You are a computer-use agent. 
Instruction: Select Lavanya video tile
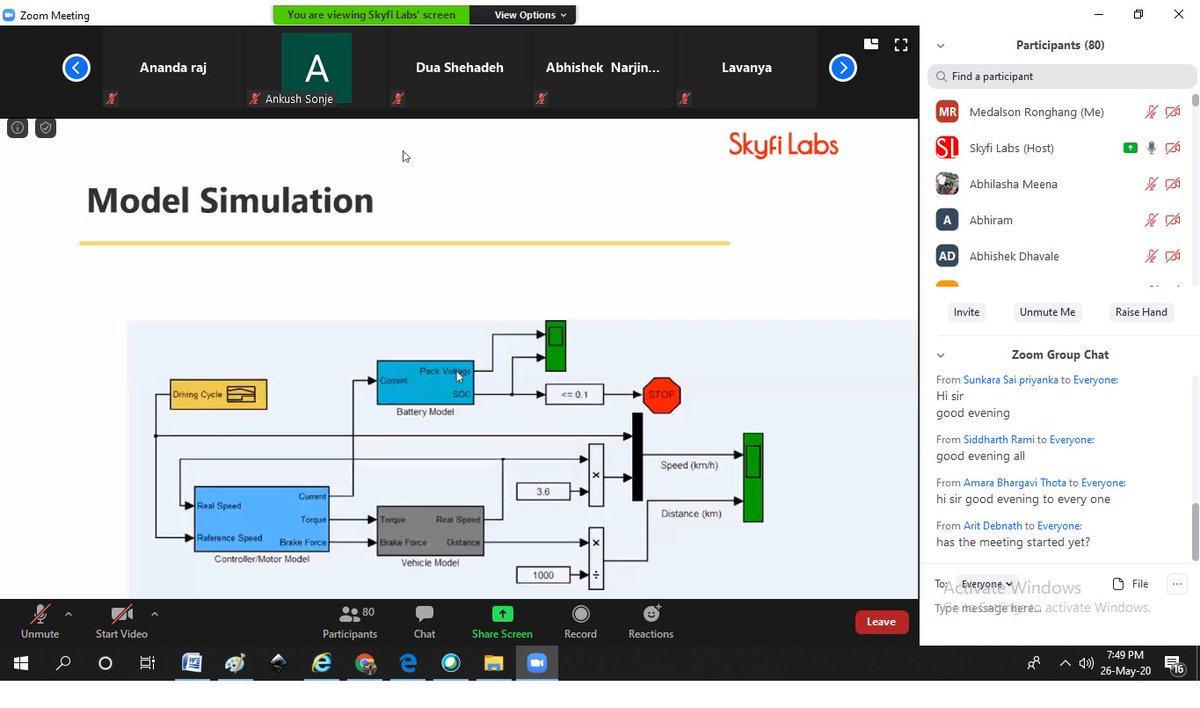746,68
